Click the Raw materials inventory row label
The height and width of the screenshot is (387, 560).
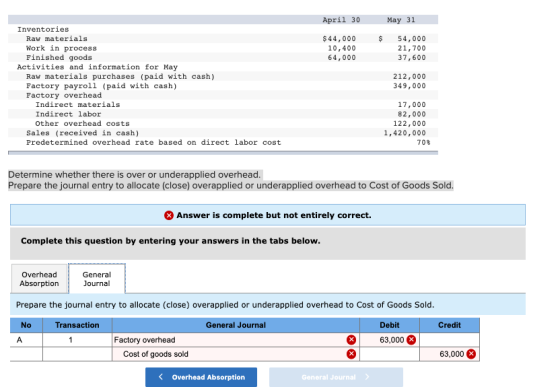click(57, 39)
